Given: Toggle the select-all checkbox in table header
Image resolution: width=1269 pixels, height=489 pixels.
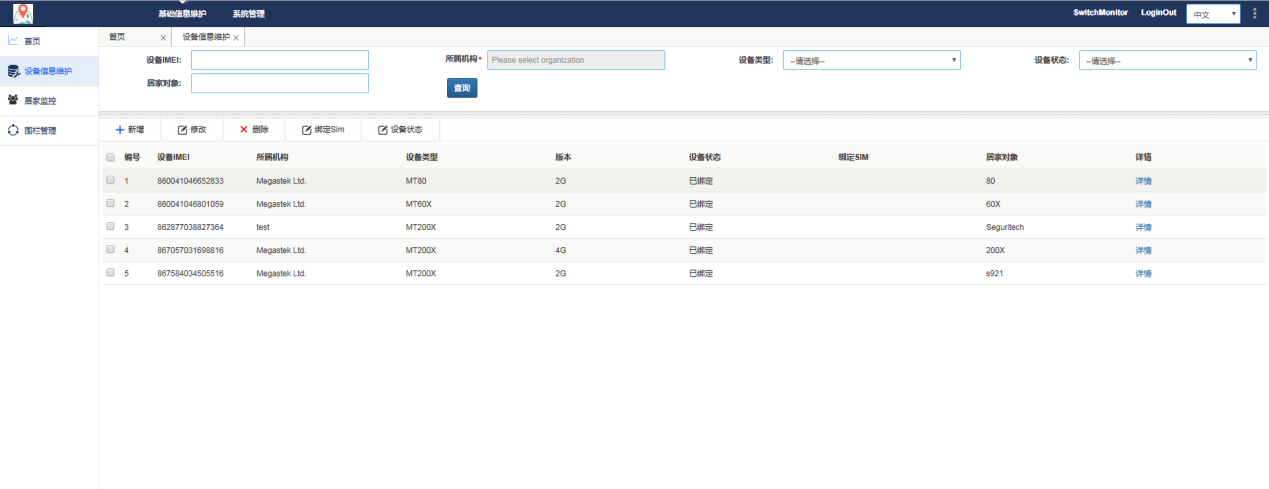Looking at the screenshot, I should (x=111, y=158).
